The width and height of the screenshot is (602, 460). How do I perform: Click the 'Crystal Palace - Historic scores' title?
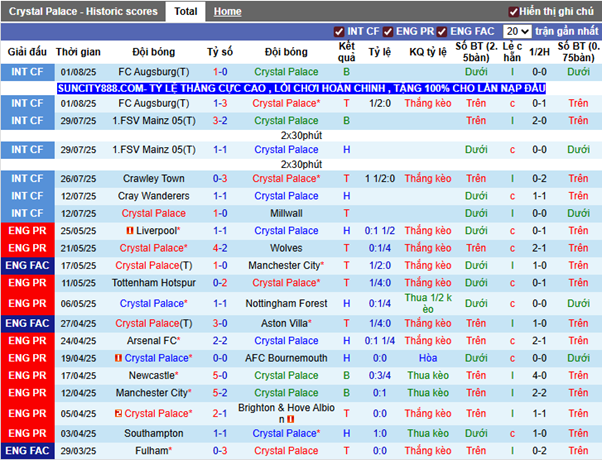(x=83, y=12)
